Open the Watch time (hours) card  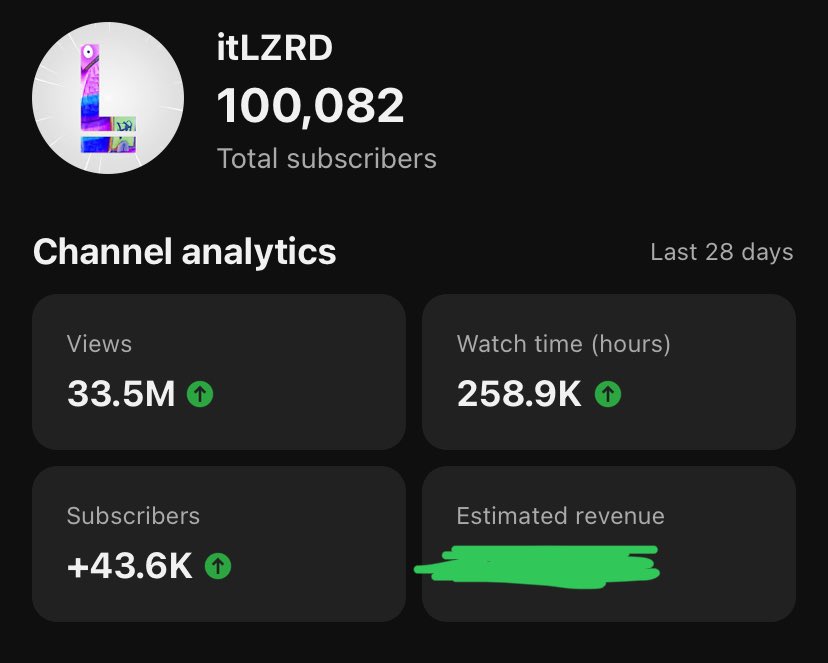click(x=609, y=372)
